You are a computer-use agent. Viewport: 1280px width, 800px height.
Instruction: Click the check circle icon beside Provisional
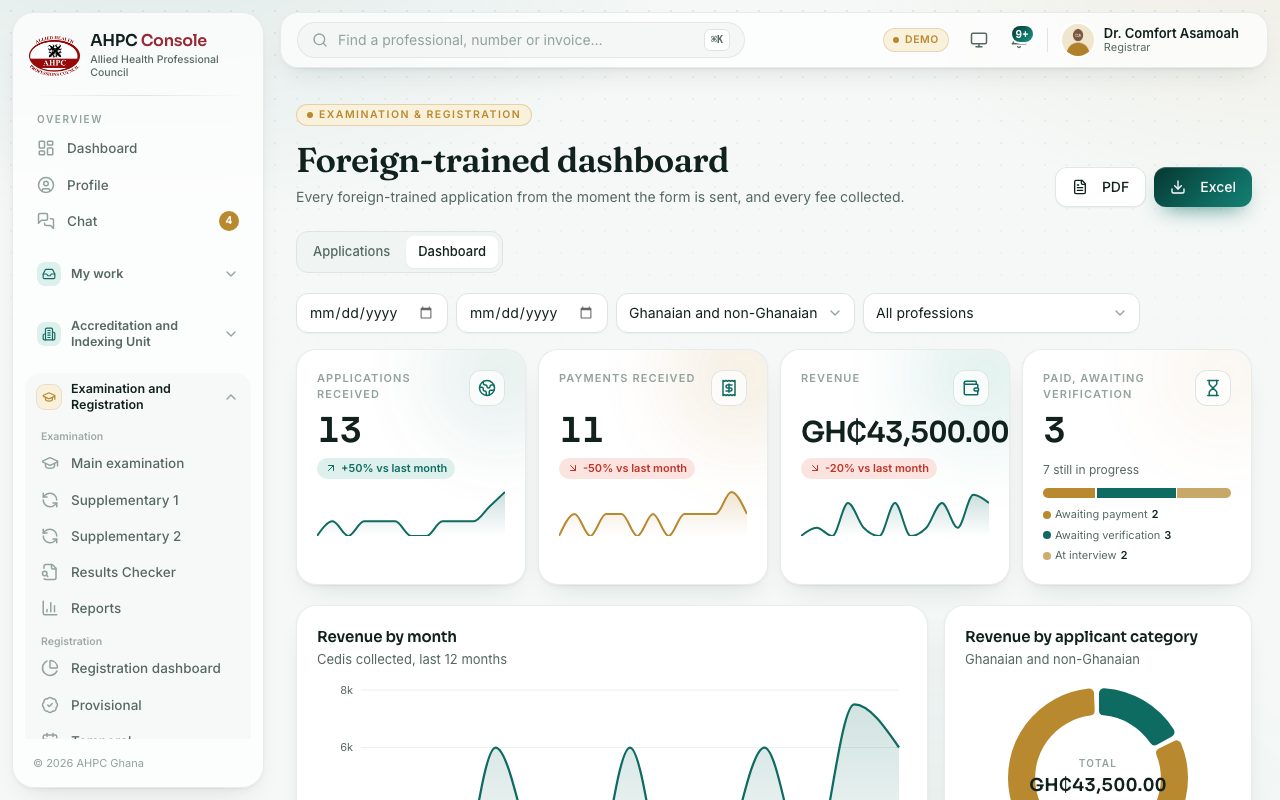click(x=50, y=705)
